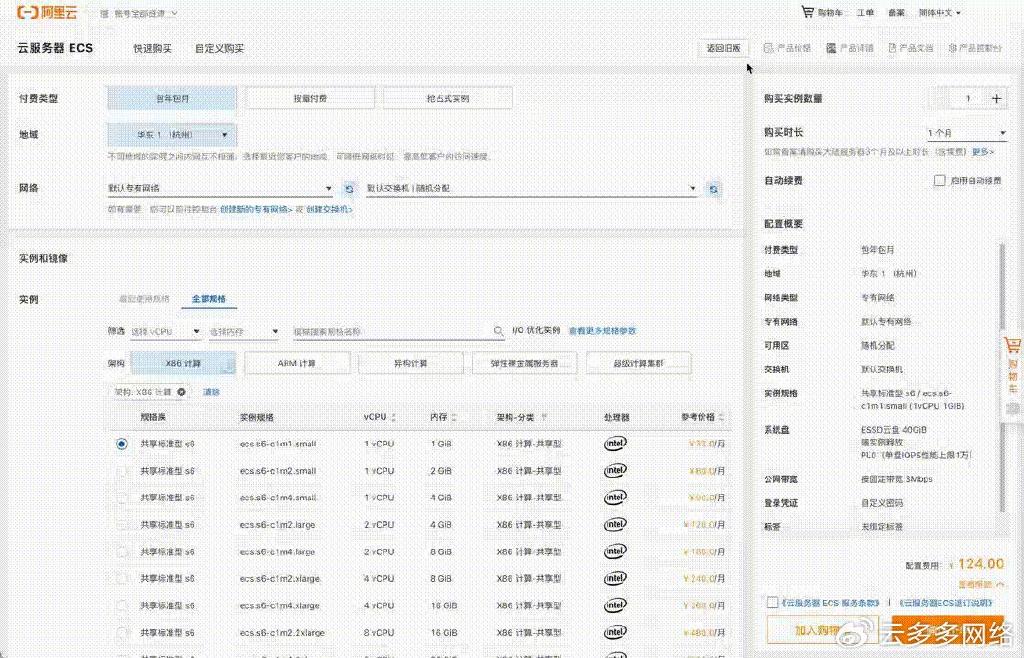Screen dimensions: 1024x658
Task: Refresh the 默认专有网络 list
Action: tap(349, 189)
